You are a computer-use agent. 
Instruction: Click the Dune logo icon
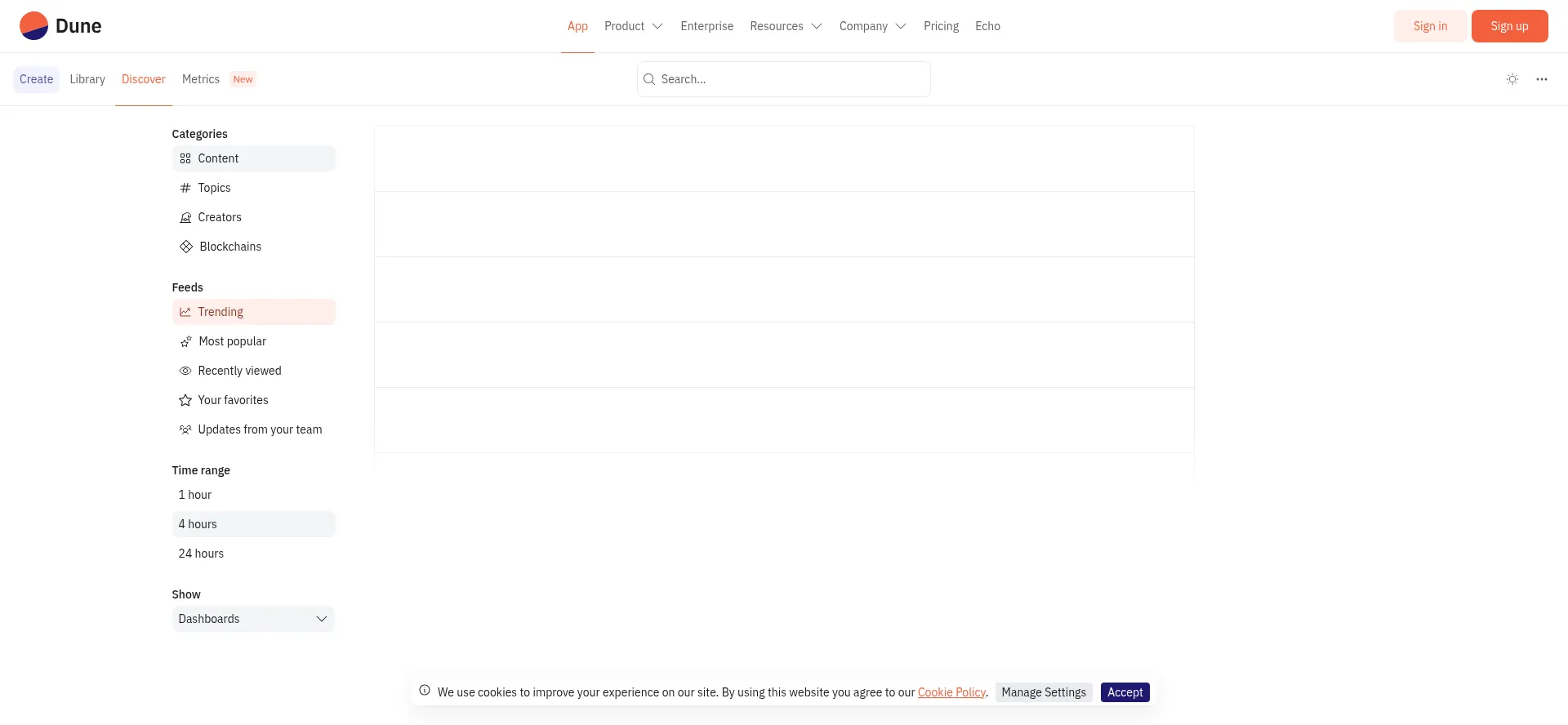point(34,26)
